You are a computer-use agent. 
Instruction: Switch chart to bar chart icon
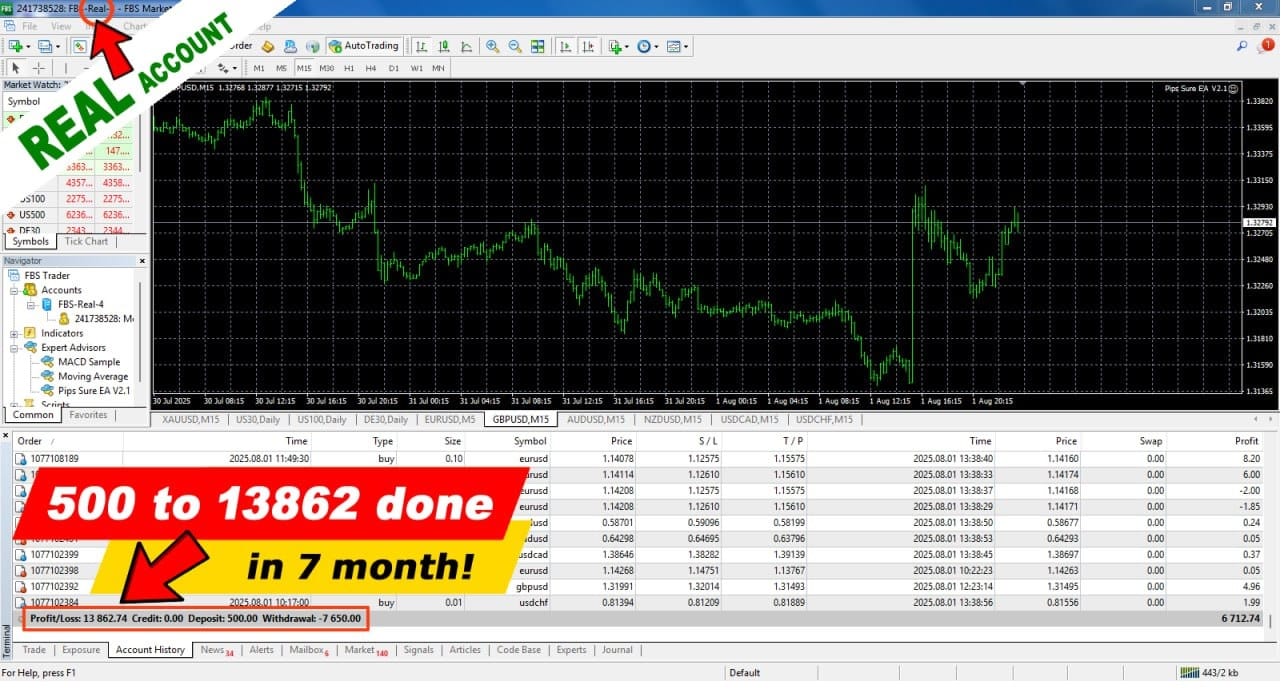(x=422, y=46)
